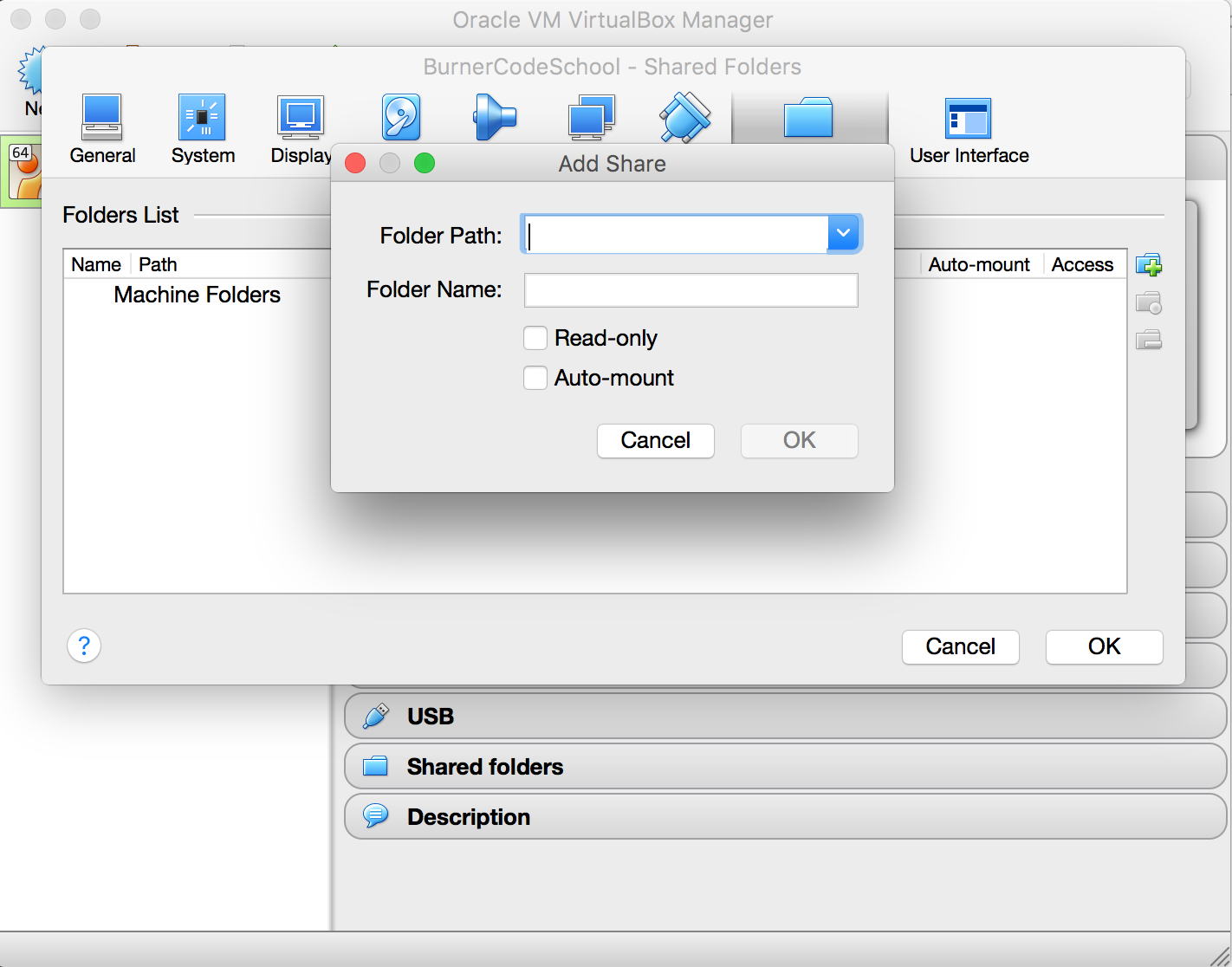Screen dimensions: 1232x967
Task: Enable the Read-only checkbox
Action: pos(535,338)
